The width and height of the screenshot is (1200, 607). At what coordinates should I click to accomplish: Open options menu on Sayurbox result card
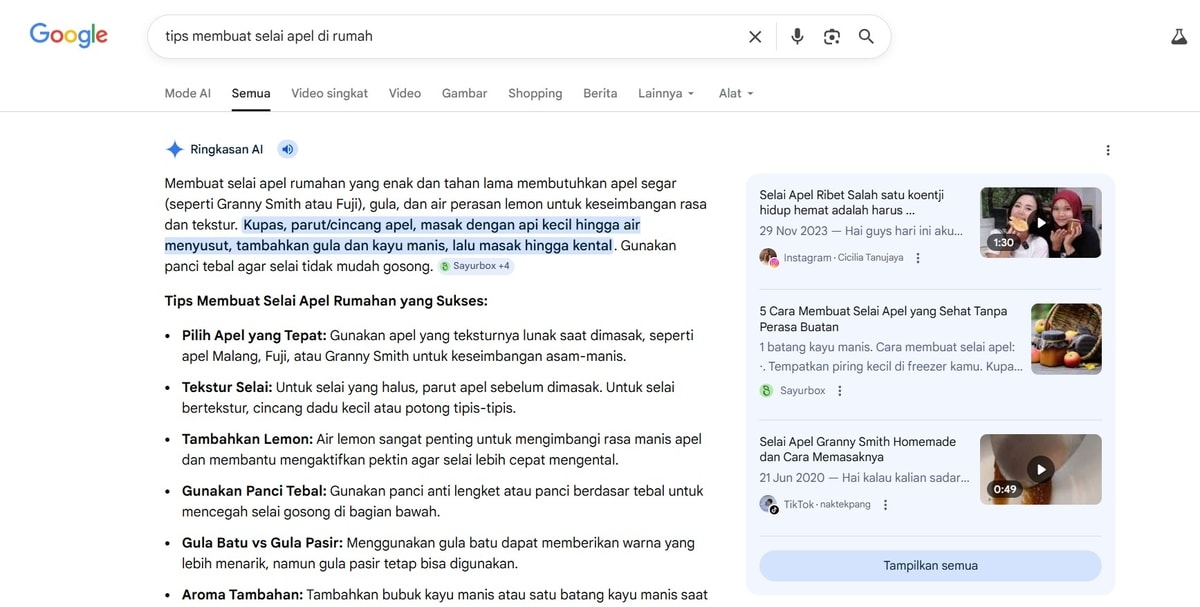(x=839, y=390)
